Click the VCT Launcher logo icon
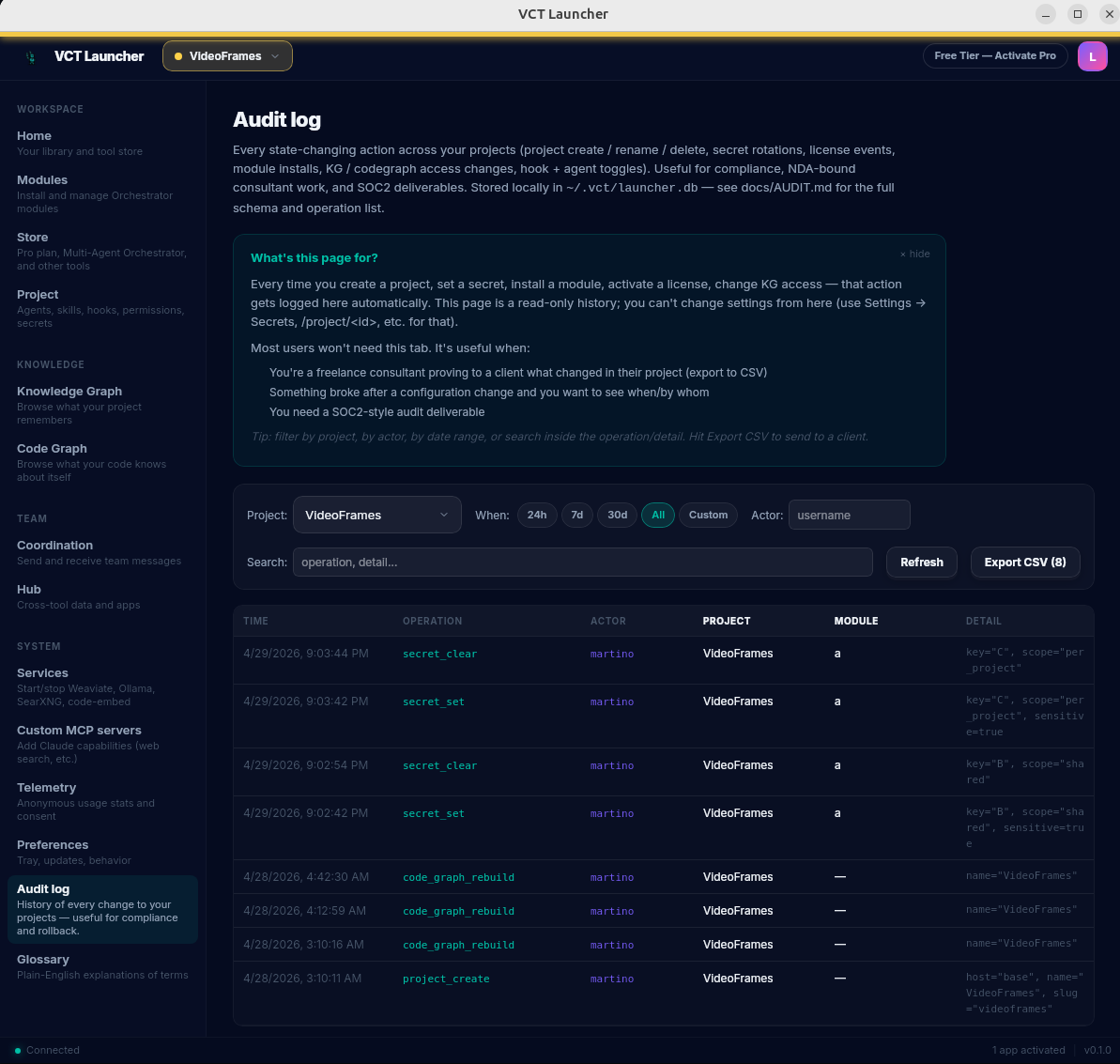 pos(30,56)
